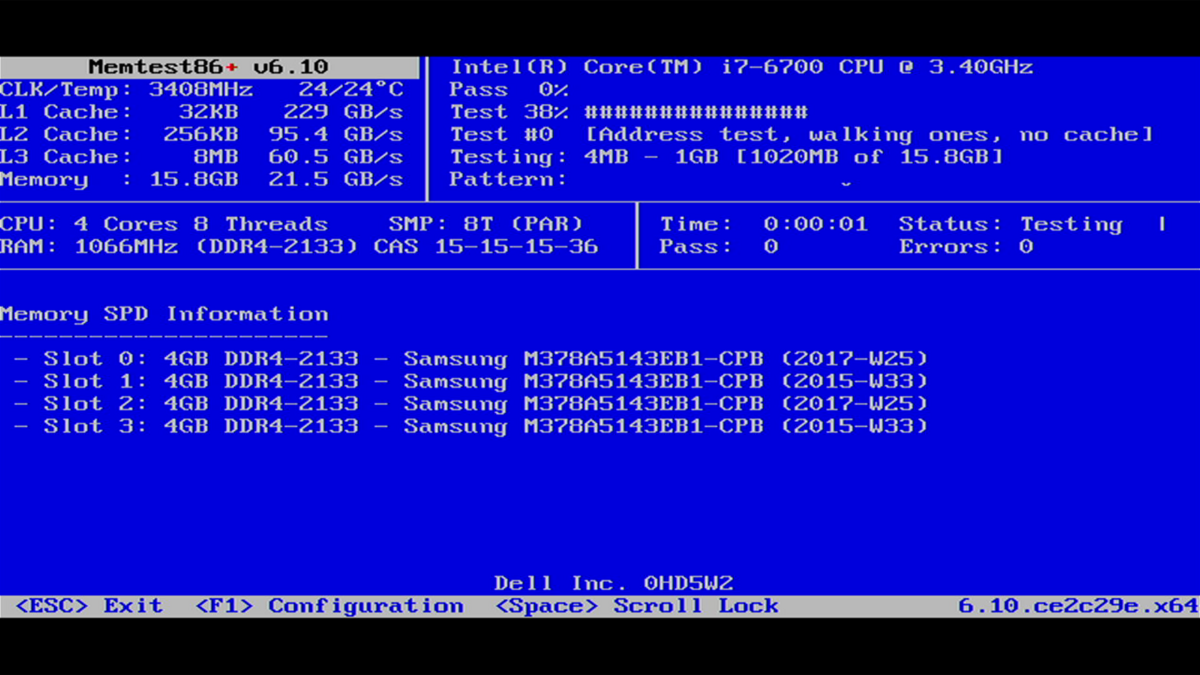
Task: Select the Slot 3 memory module row
Action: (x=471, y=426)
